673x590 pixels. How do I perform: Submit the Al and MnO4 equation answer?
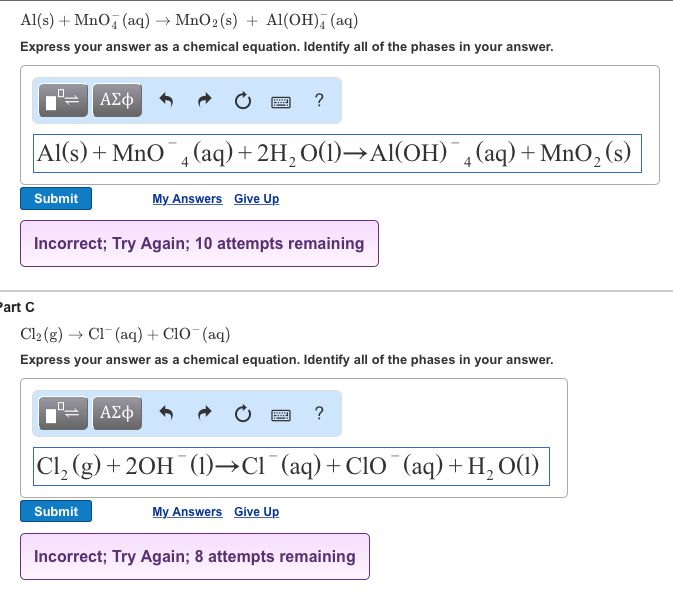56,199
